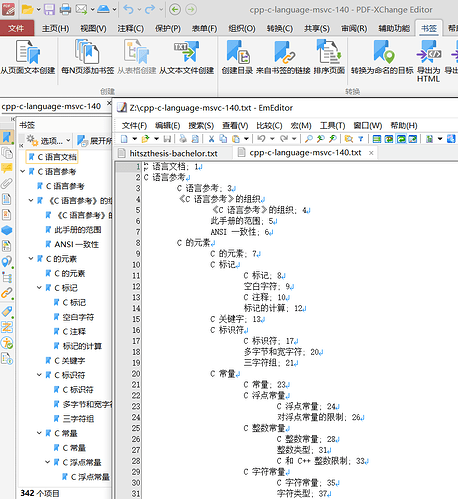Open bookmarks pane icon in left sidebar

point(7,138)
